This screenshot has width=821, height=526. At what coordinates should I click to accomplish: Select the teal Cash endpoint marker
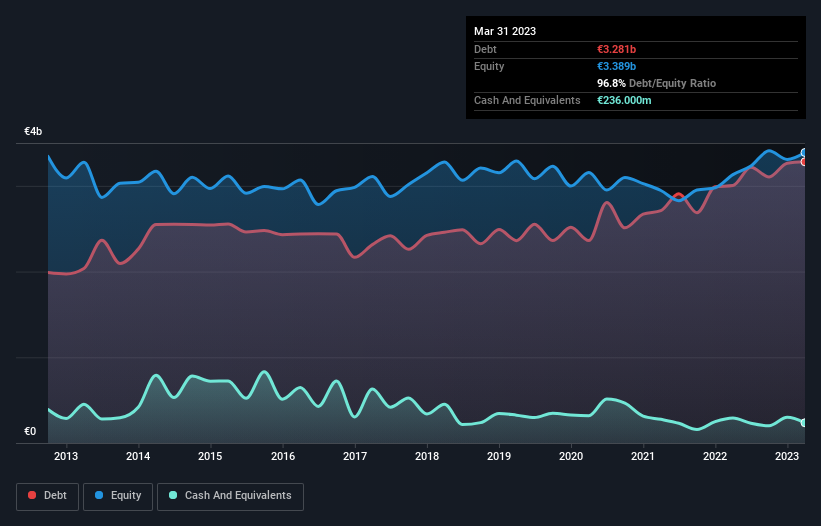804,422
